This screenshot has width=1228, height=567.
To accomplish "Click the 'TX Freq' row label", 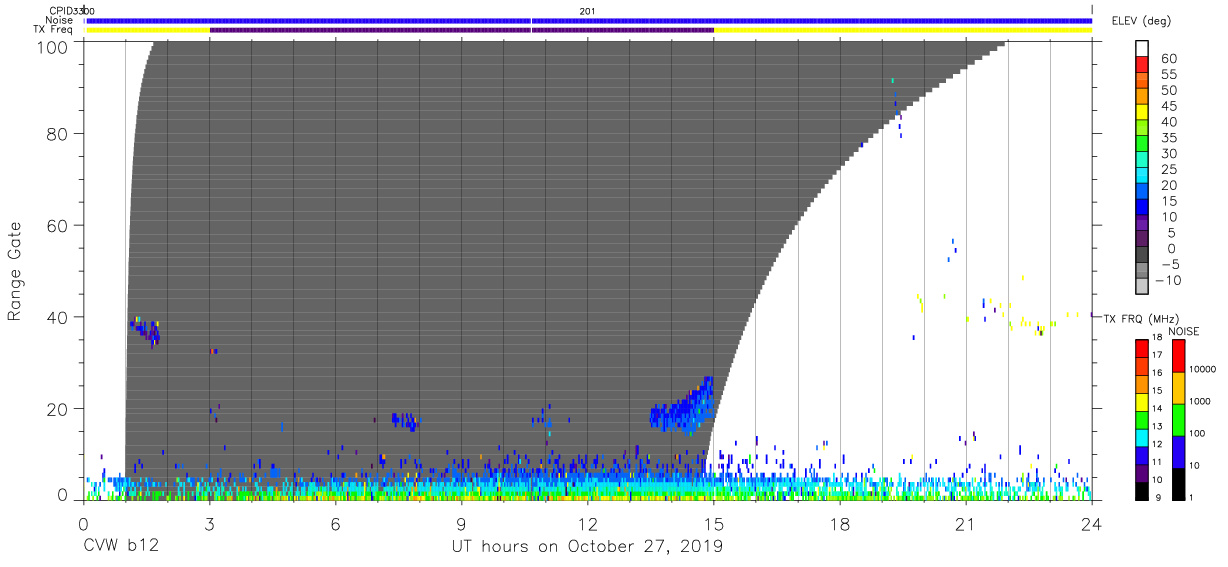I will tap(55, 30).
